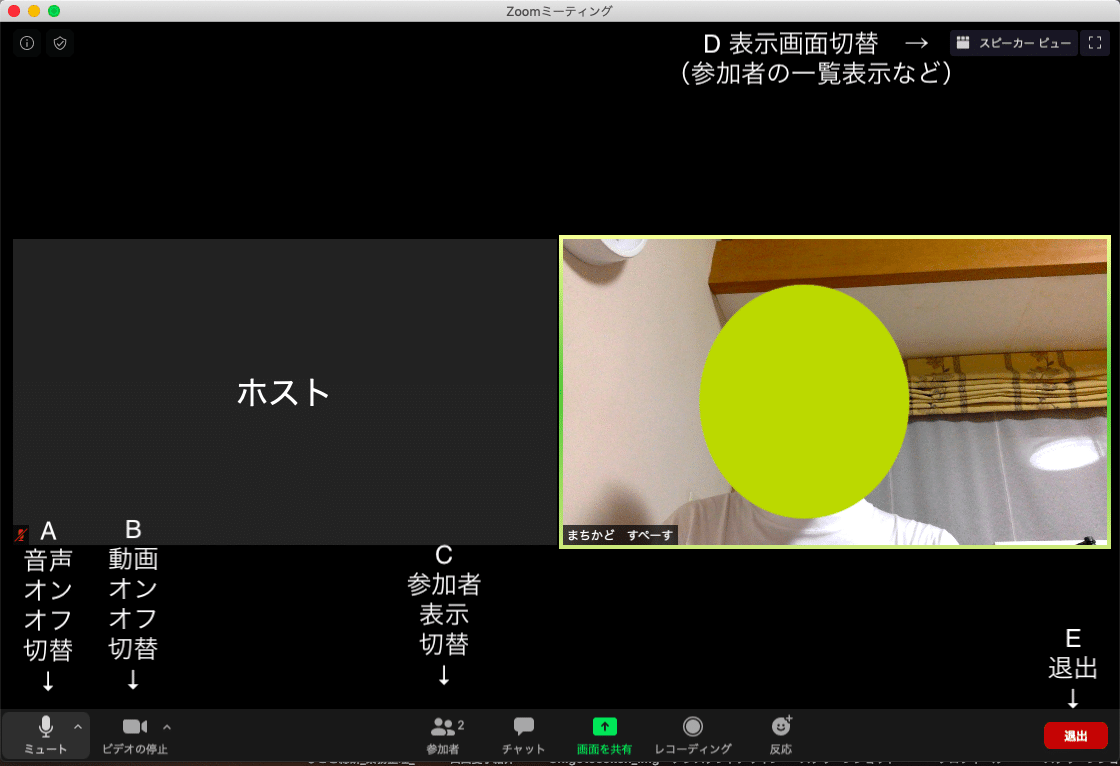Click the muted microphone indicator on the host tile
Viewport: 1120px width, 766px height.
pos(22,532)
